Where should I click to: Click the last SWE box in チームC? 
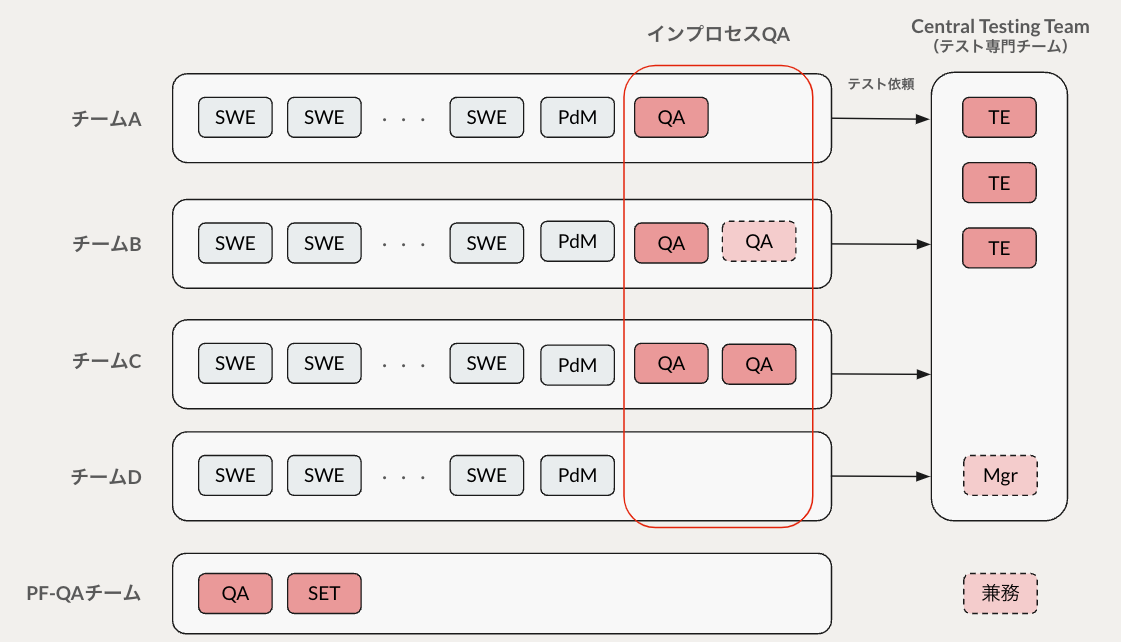click(486, 364)
